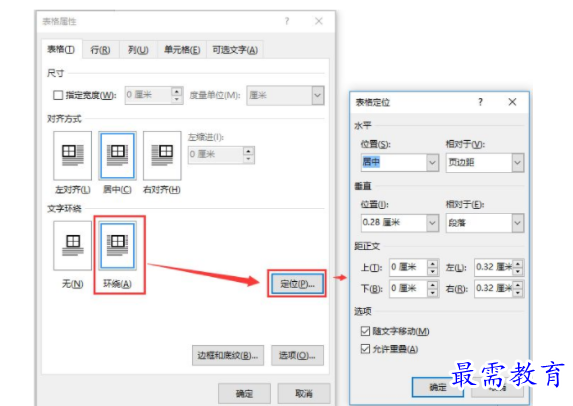The image size is (573, 406).
Task: Switch to the 列 tab
Action: pos(138,50)
